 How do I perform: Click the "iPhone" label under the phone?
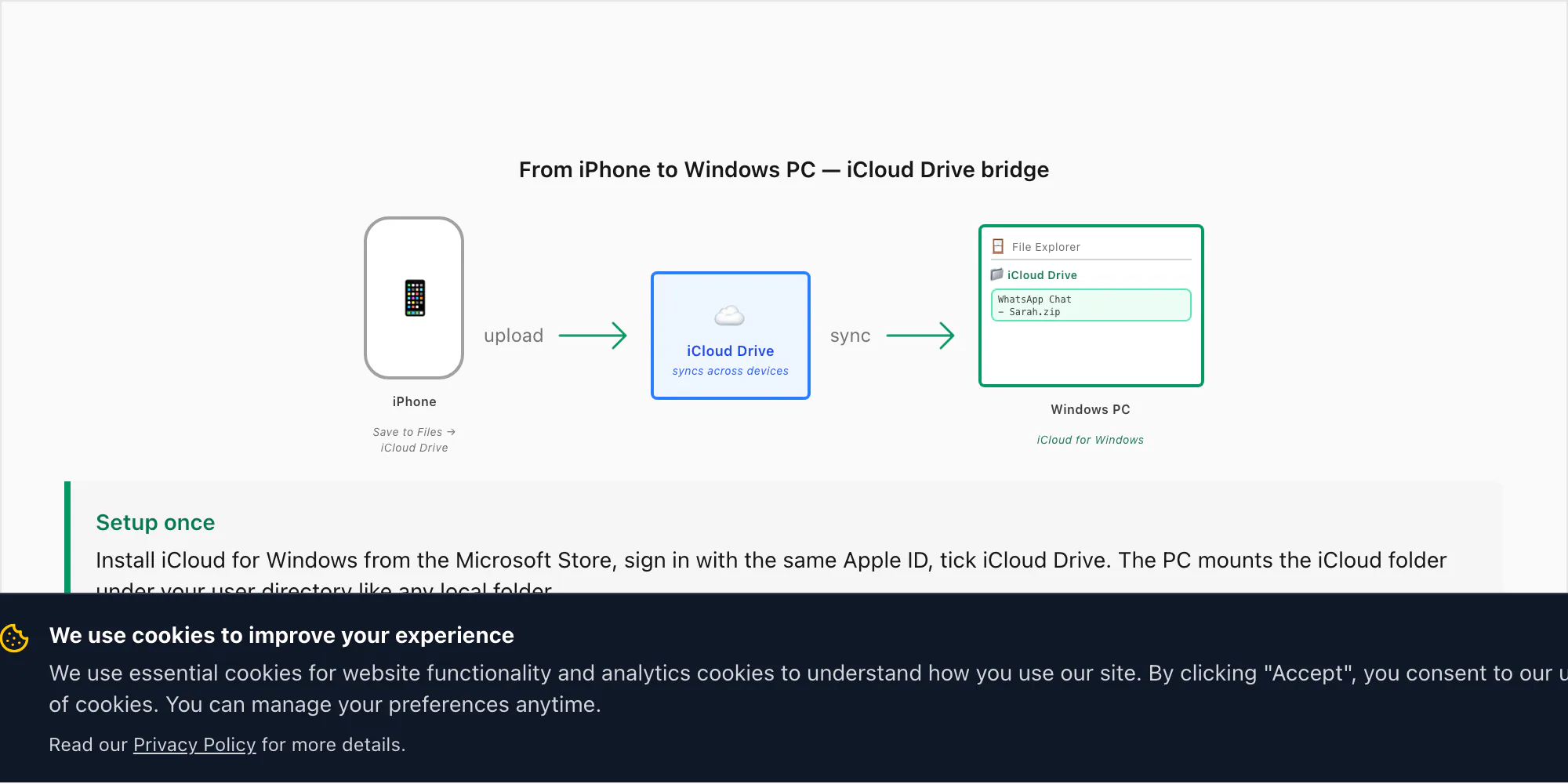[414, 401]
